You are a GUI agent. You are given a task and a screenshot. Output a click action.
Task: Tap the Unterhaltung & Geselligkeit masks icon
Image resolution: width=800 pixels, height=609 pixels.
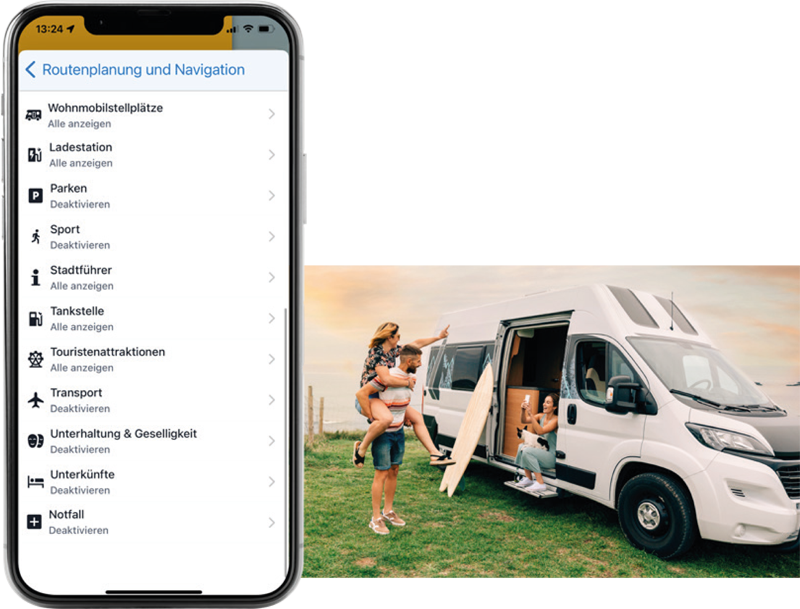click(35, 441)
